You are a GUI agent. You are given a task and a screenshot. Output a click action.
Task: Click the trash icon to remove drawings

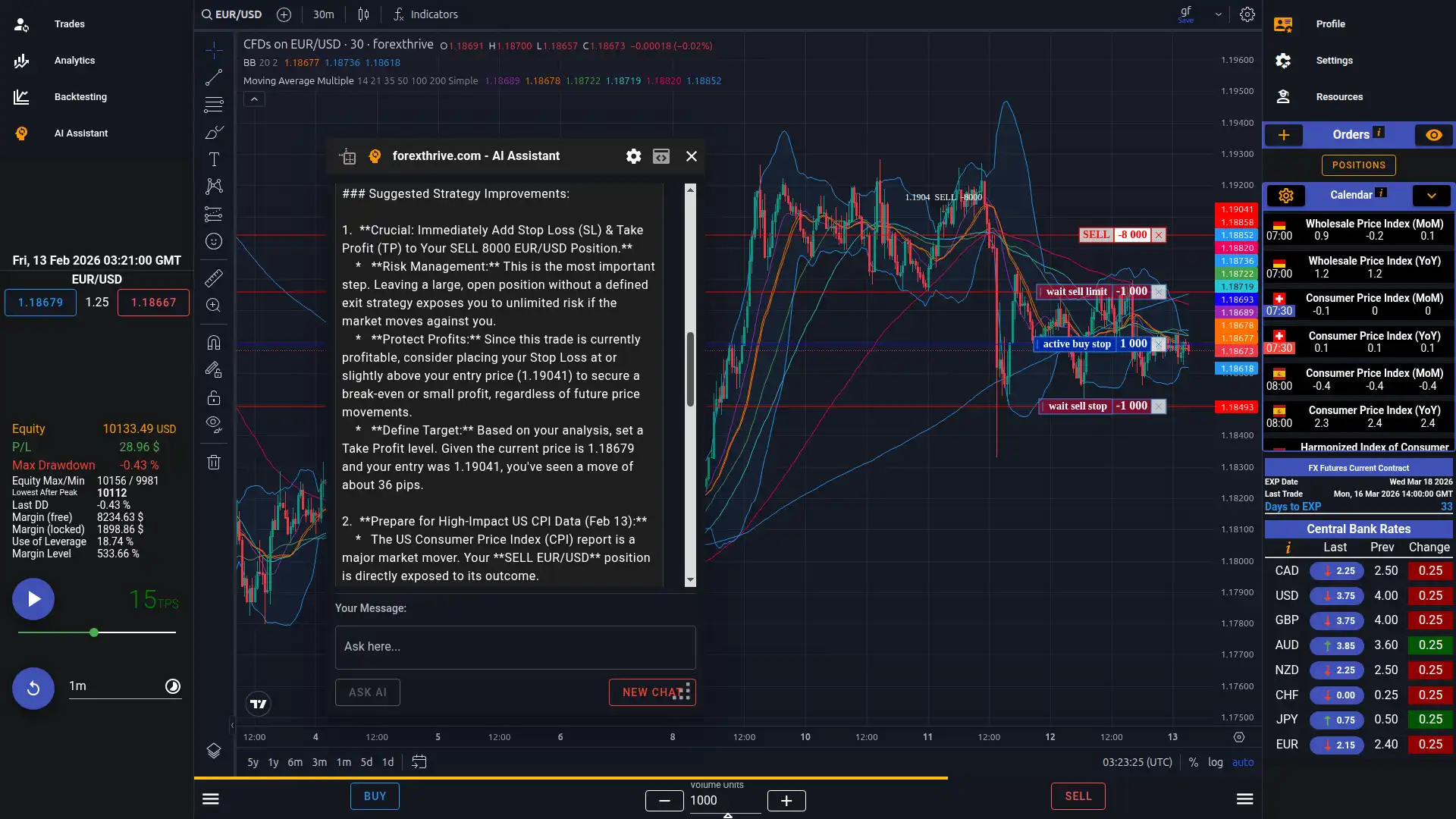pyautogui.click(x=214, y=462)
